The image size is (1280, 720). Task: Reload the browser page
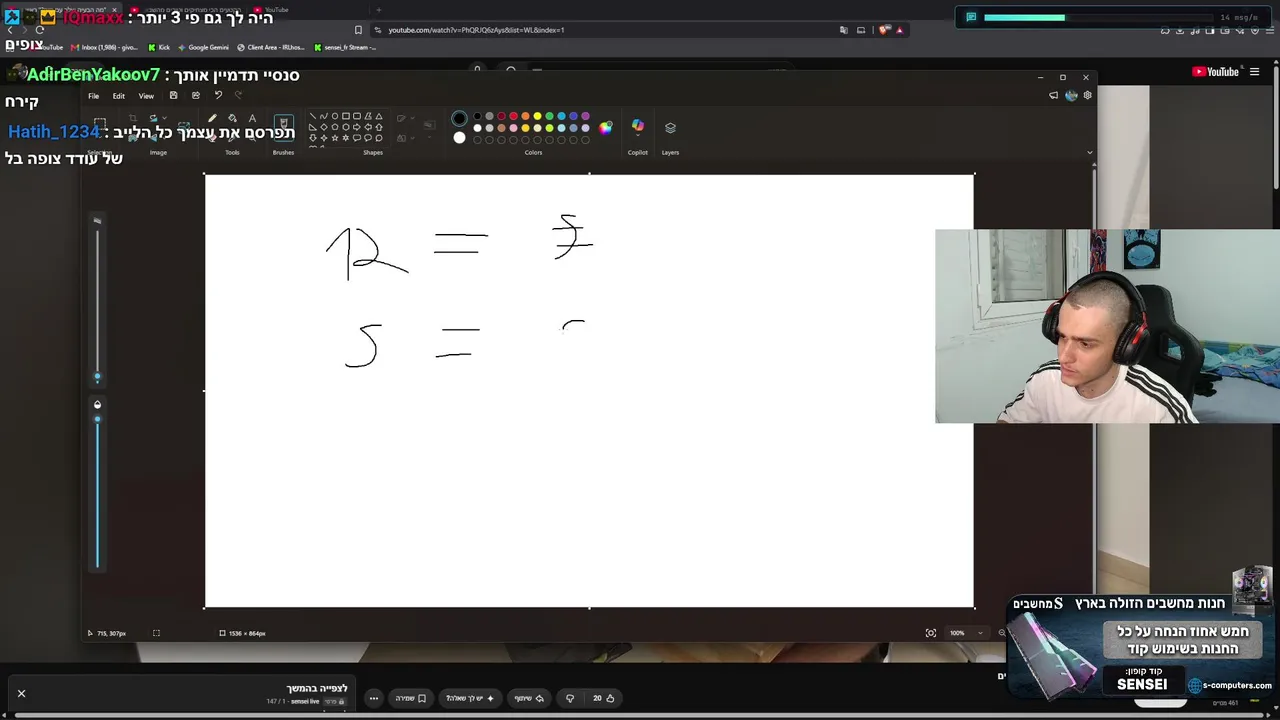click(40, 30)
